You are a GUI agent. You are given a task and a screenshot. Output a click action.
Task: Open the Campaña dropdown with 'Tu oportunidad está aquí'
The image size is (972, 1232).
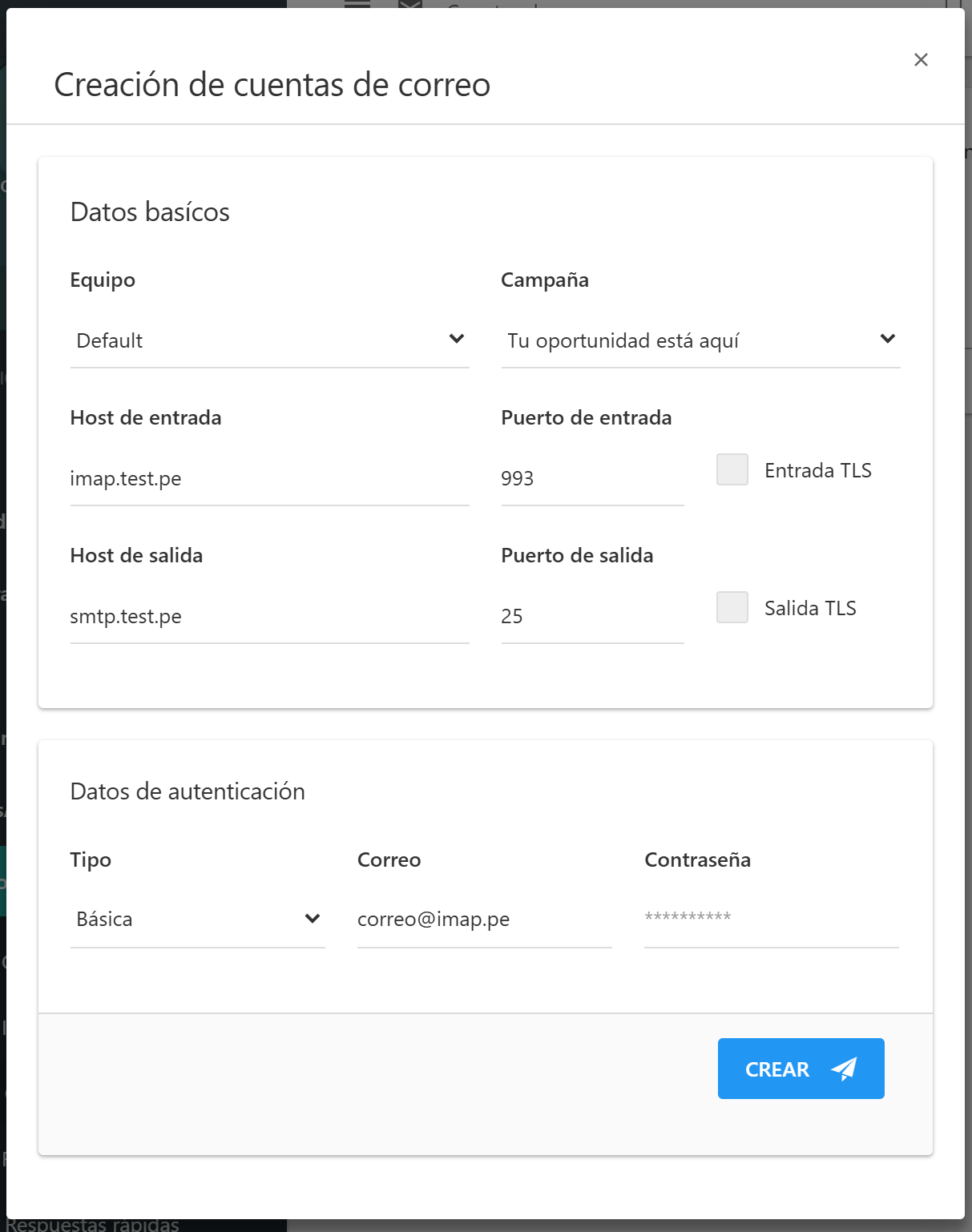[701, 340]
